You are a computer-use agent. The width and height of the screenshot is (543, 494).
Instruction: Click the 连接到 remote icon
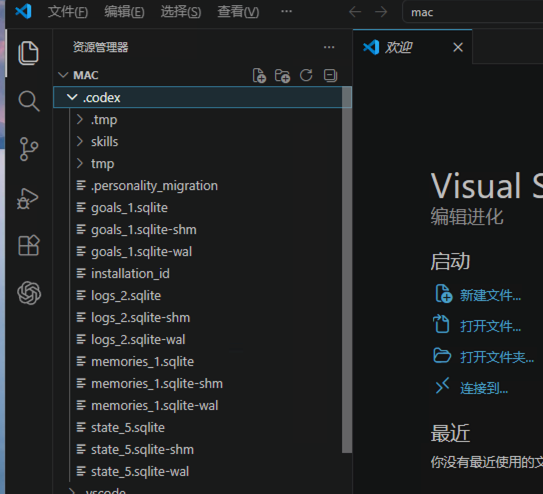click(442, 386)
